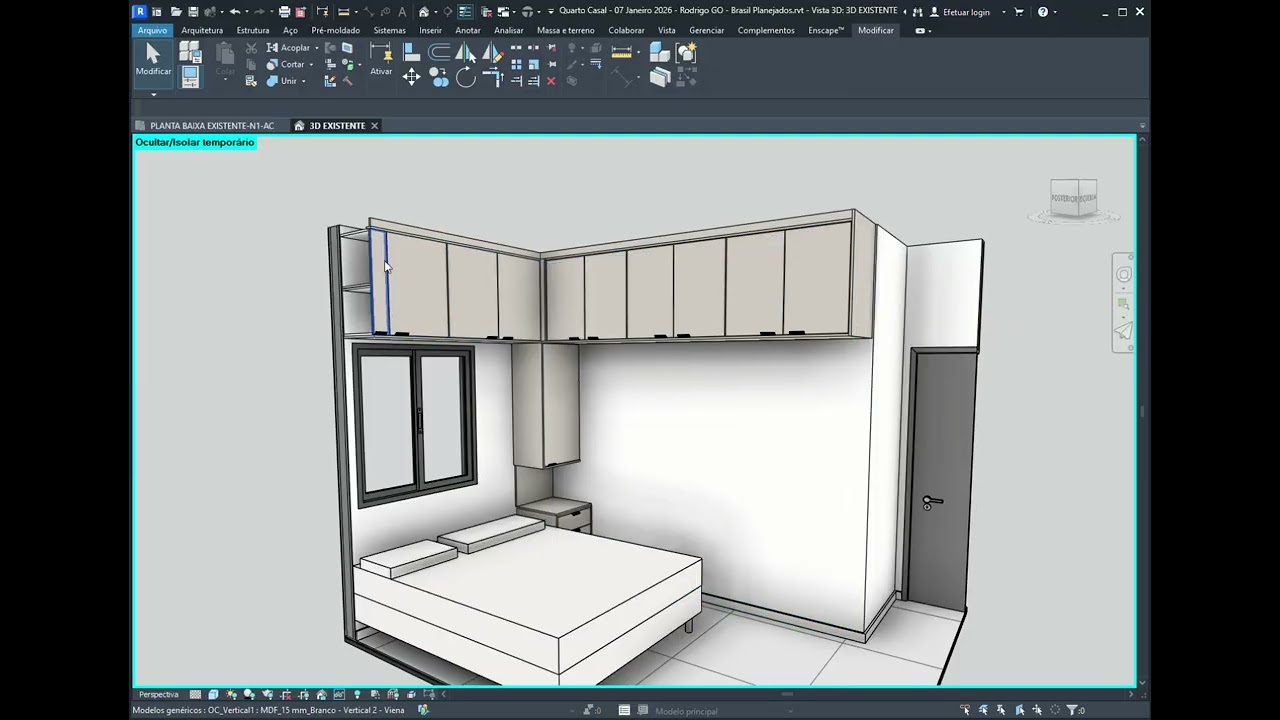The width and height of the screenshot is (1280, 720).
Task: Switch to PLANTA BAIXA EXISTENTE-N1-AC view tab
Action: point(211,126)
